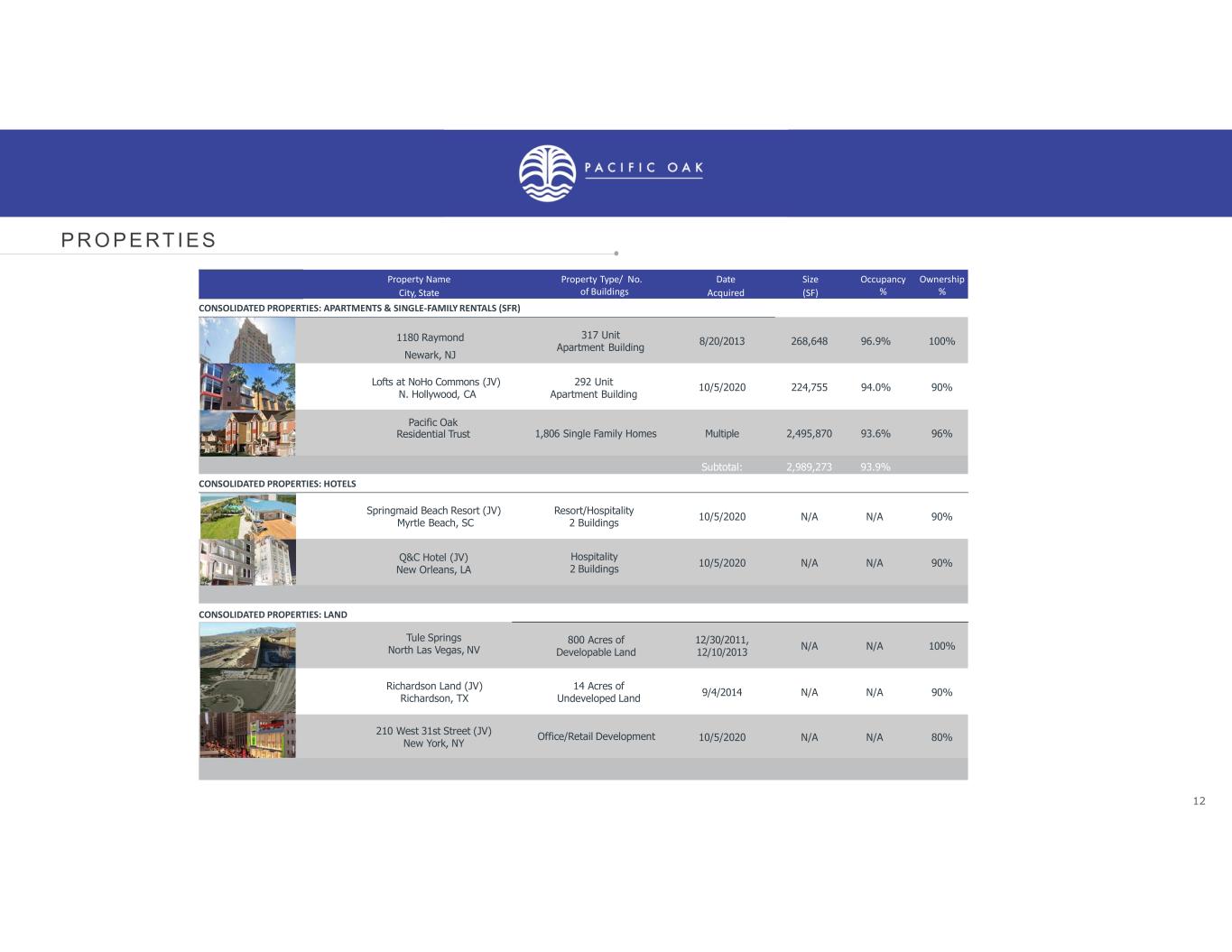Click the Consolidated Properties: Land section heading

click(x=273, y=615)
